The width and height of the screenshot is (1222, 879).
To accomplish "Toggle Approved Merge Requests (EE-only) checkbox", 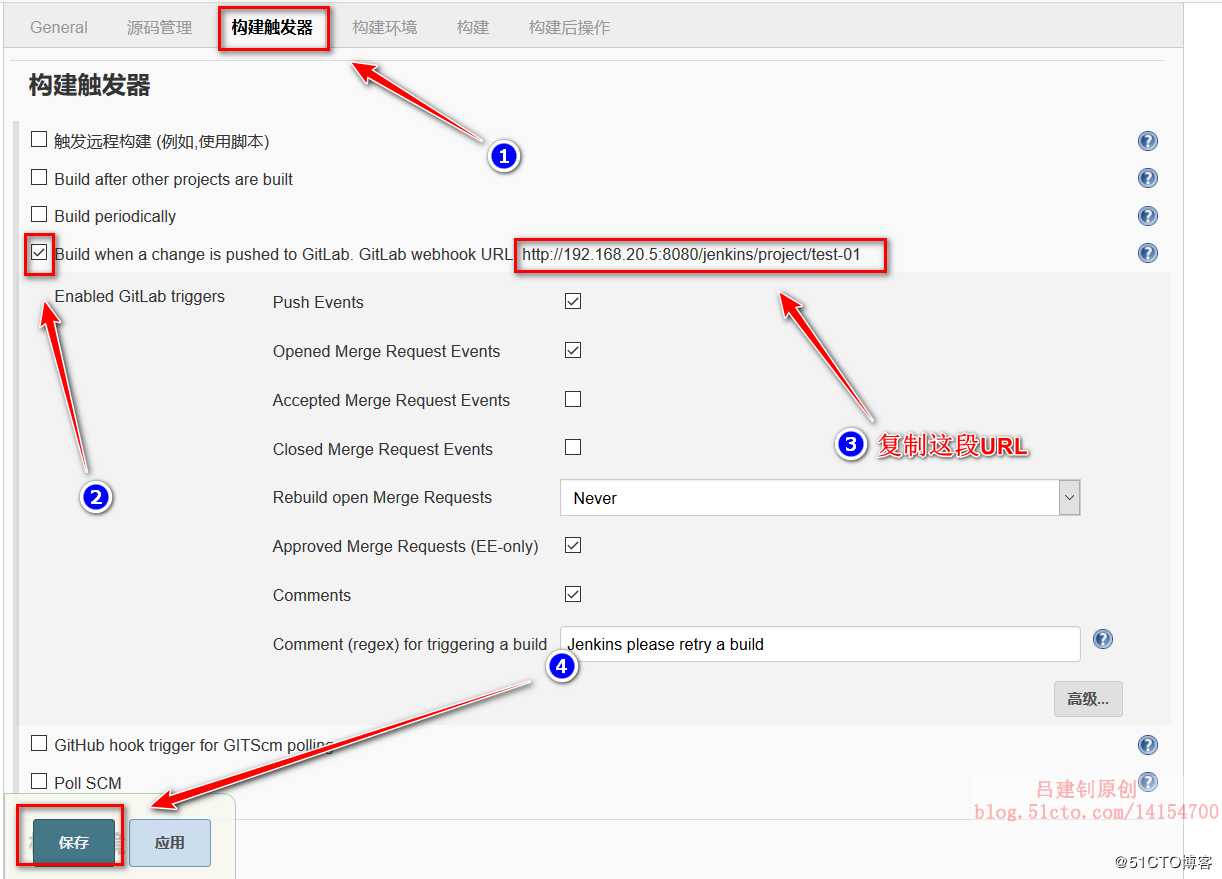I will coord(573,546).
